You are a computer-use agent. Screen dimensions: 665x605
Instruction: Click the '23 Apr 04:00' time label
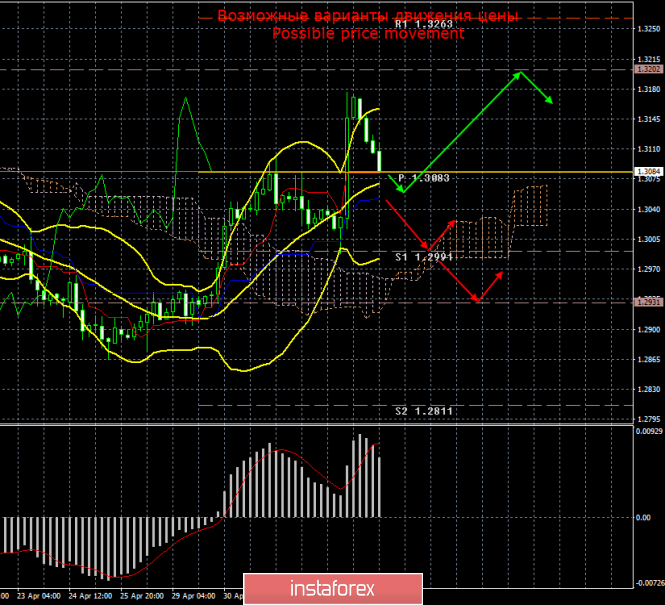(39, 596)
